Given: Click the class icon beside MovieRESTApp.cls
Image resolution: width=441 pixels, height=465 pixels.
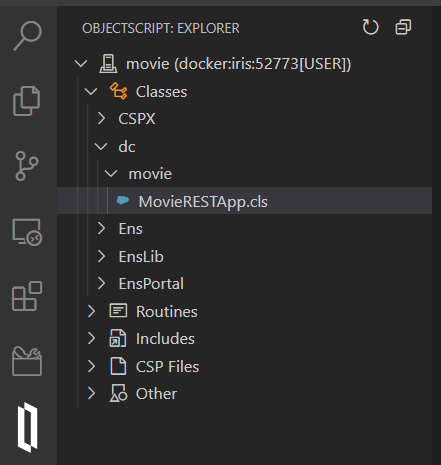Looking at the screenshot, I should [x=123, y=200].
